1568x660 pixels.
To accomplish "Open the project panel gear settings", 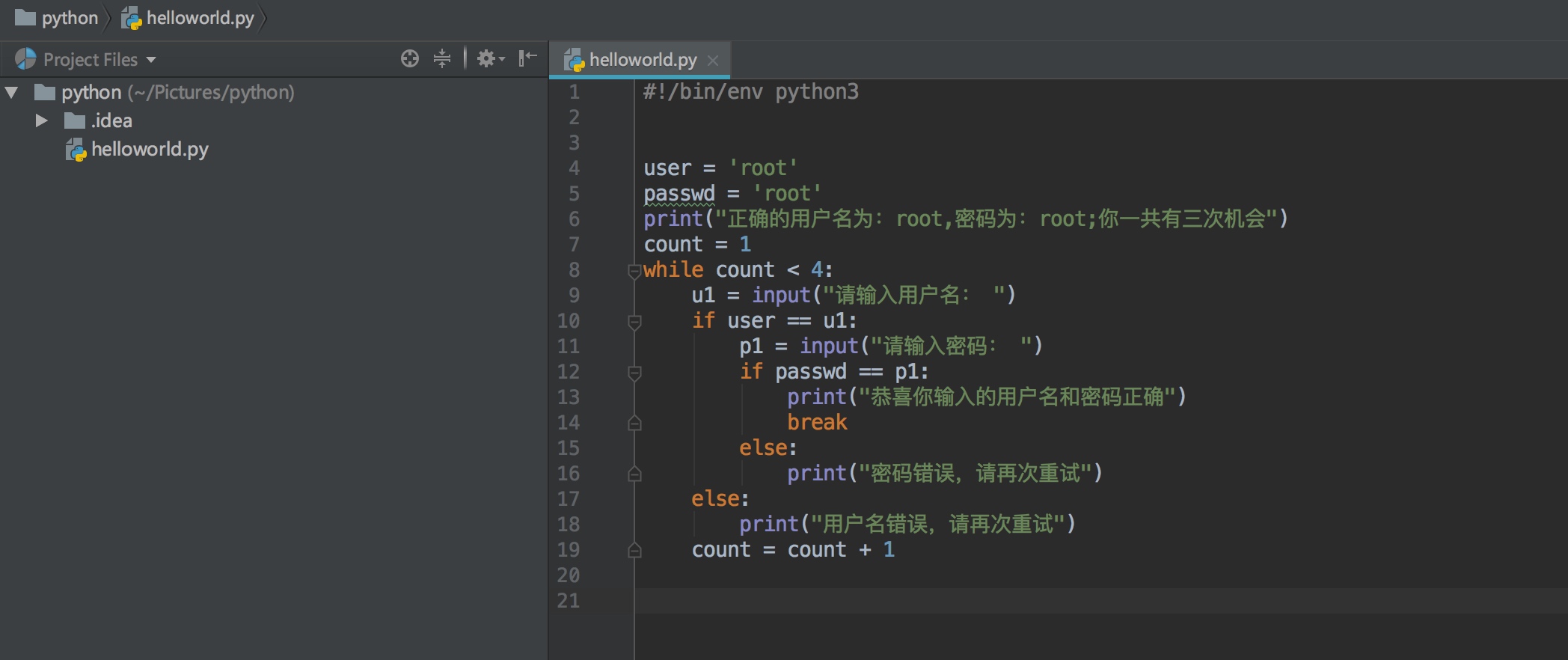I will [x=491, y=58].
